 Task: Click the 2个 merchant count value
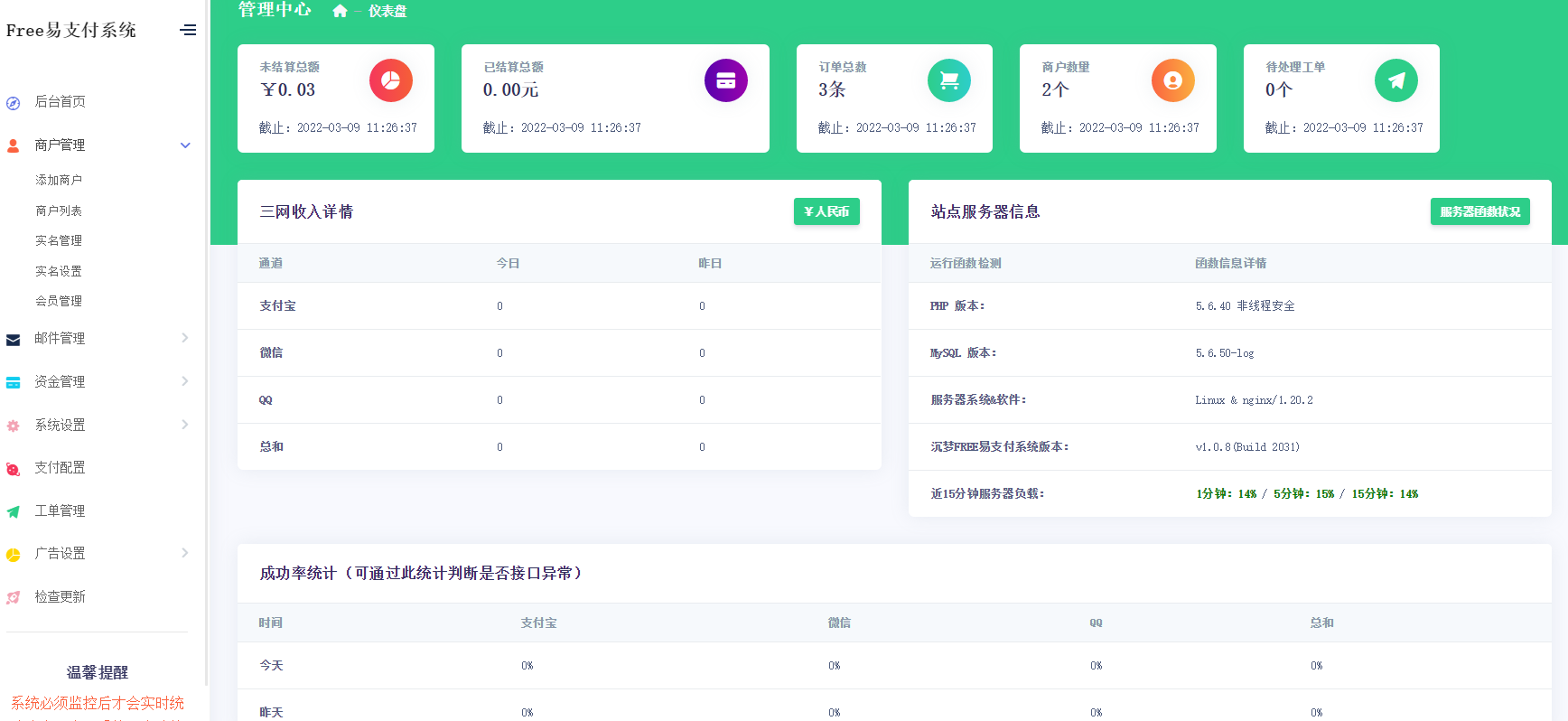[x=1055, y=89]
